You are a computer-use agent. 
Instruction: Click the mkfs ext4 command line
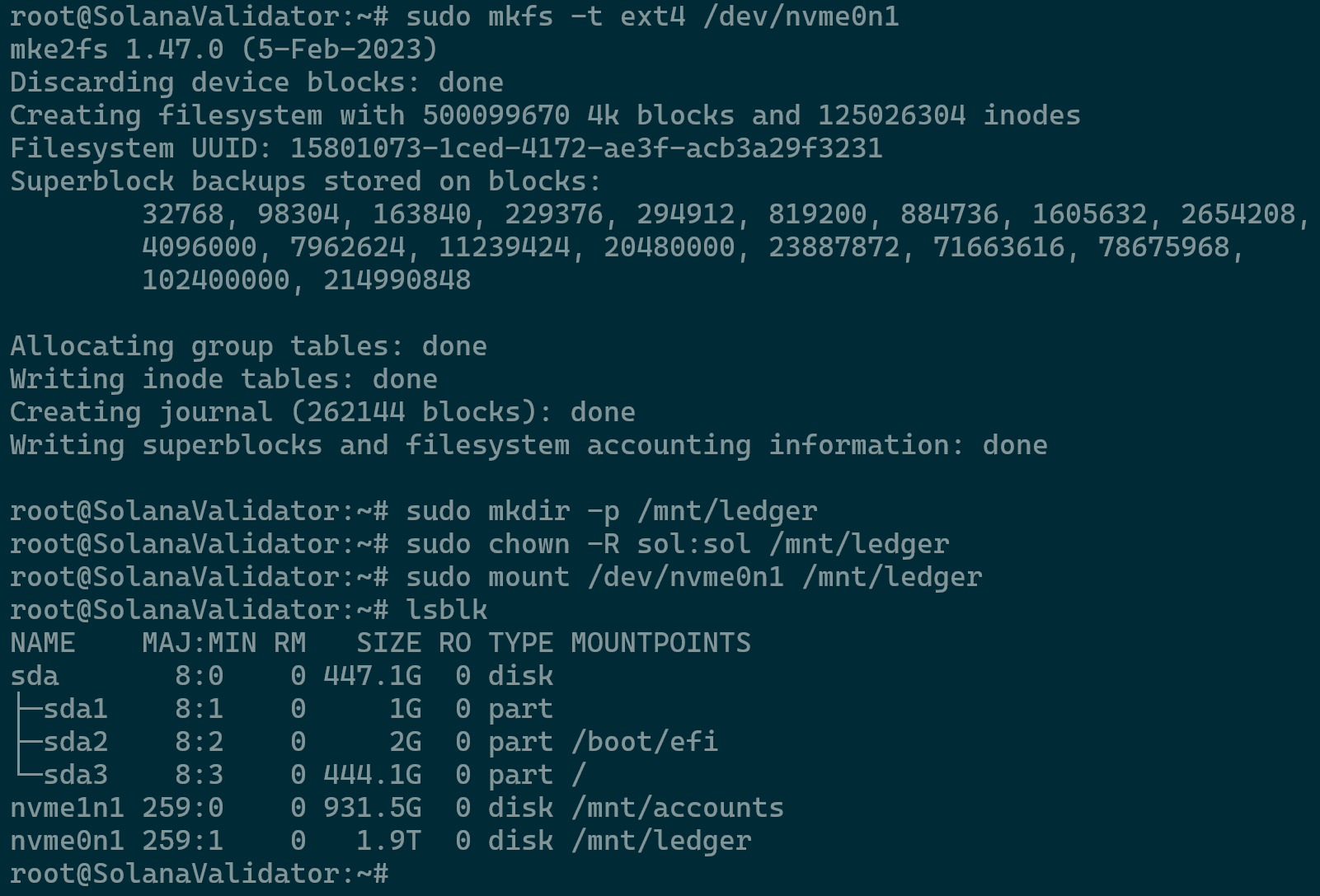(x=651, y=16)
